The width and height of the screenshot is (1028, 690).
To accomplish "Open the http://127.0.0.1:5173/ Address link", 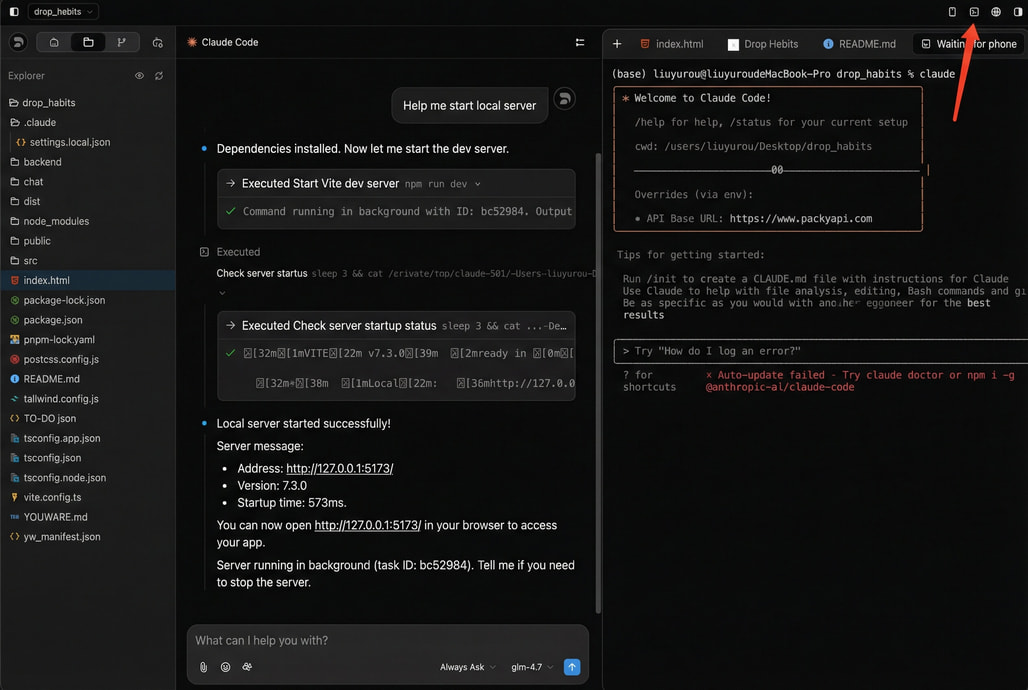I will (339, 468).
